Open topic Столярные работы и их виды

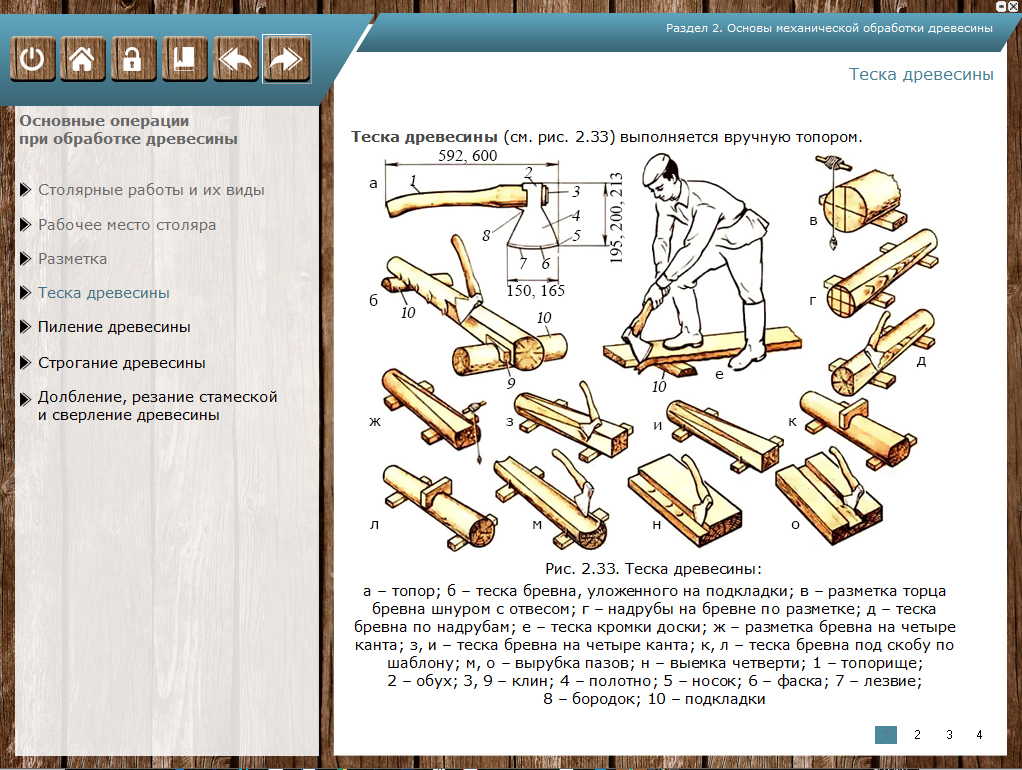coord(151,190)
